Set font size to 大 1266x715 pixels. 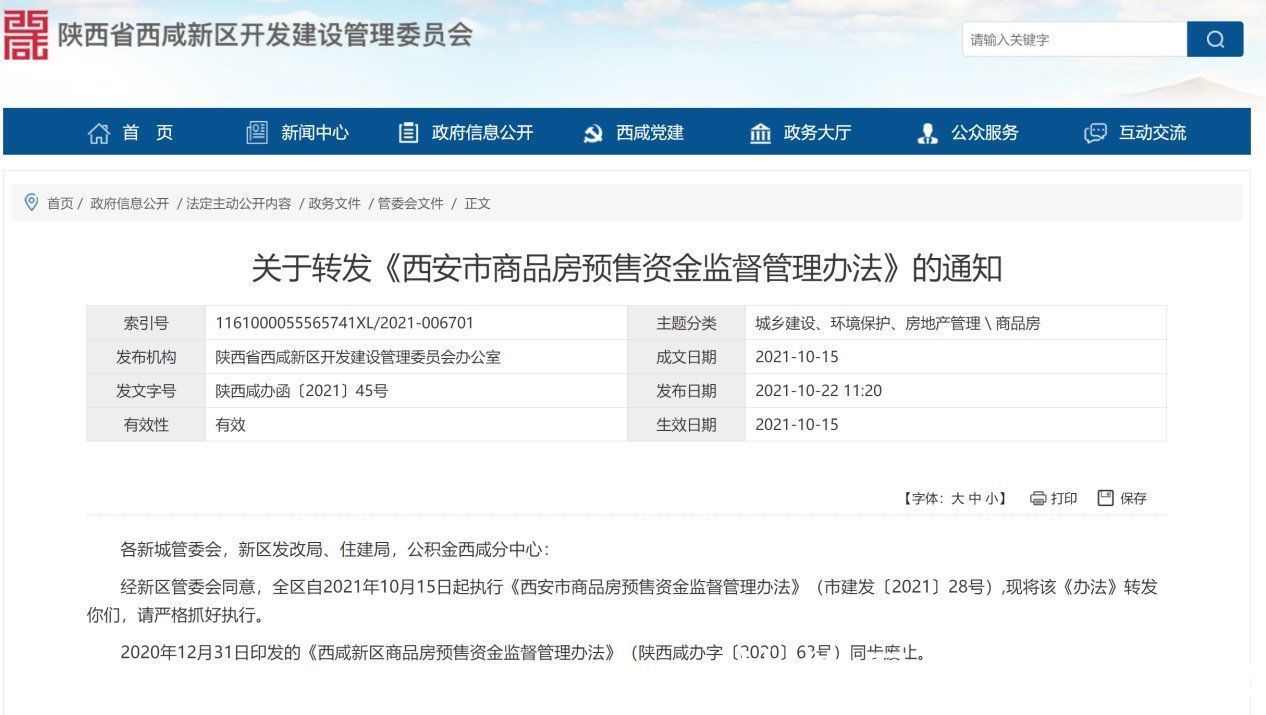click(957, 499)
